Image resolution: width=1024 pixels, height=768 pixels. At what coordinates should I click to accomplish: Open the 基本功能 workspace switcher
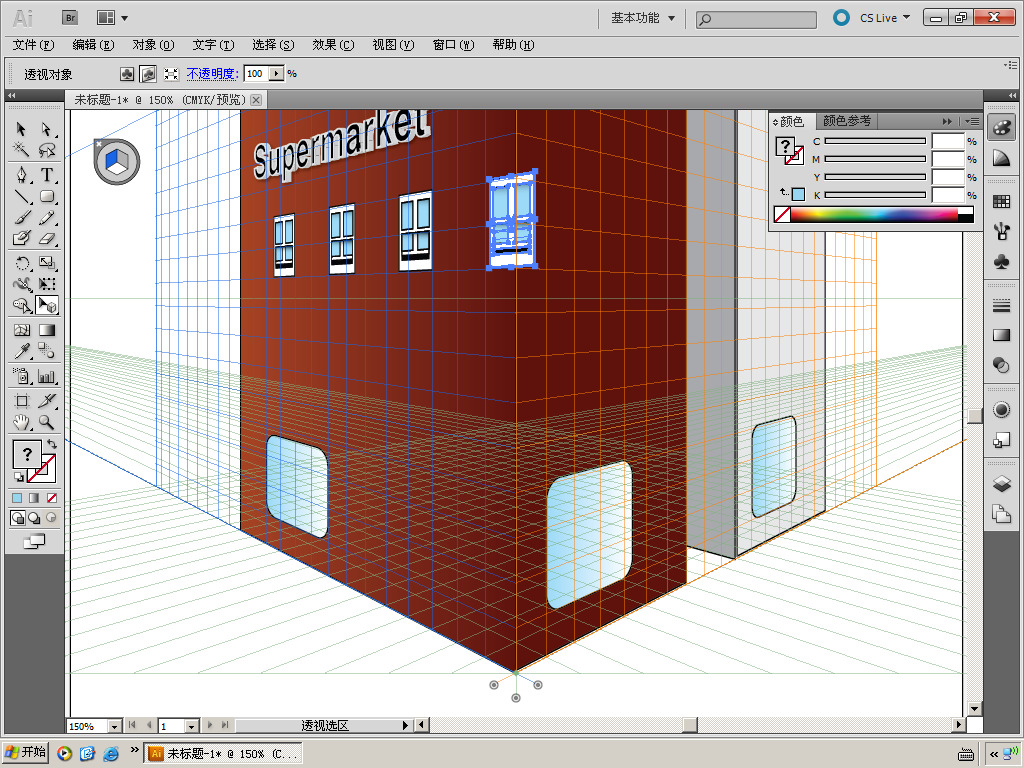(643, 18)
